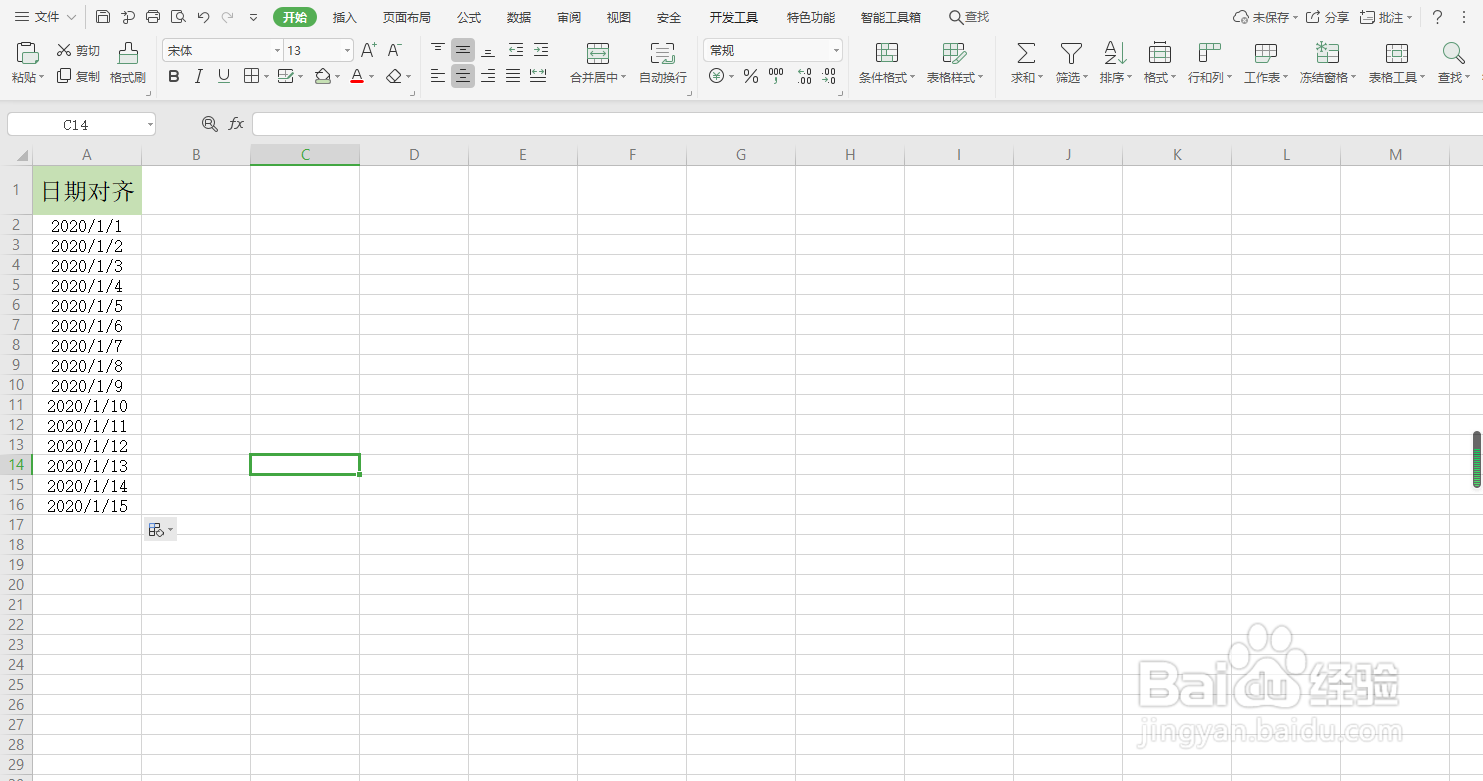Click the fx insert function button

pyautogui.click(x=236, y=124)
